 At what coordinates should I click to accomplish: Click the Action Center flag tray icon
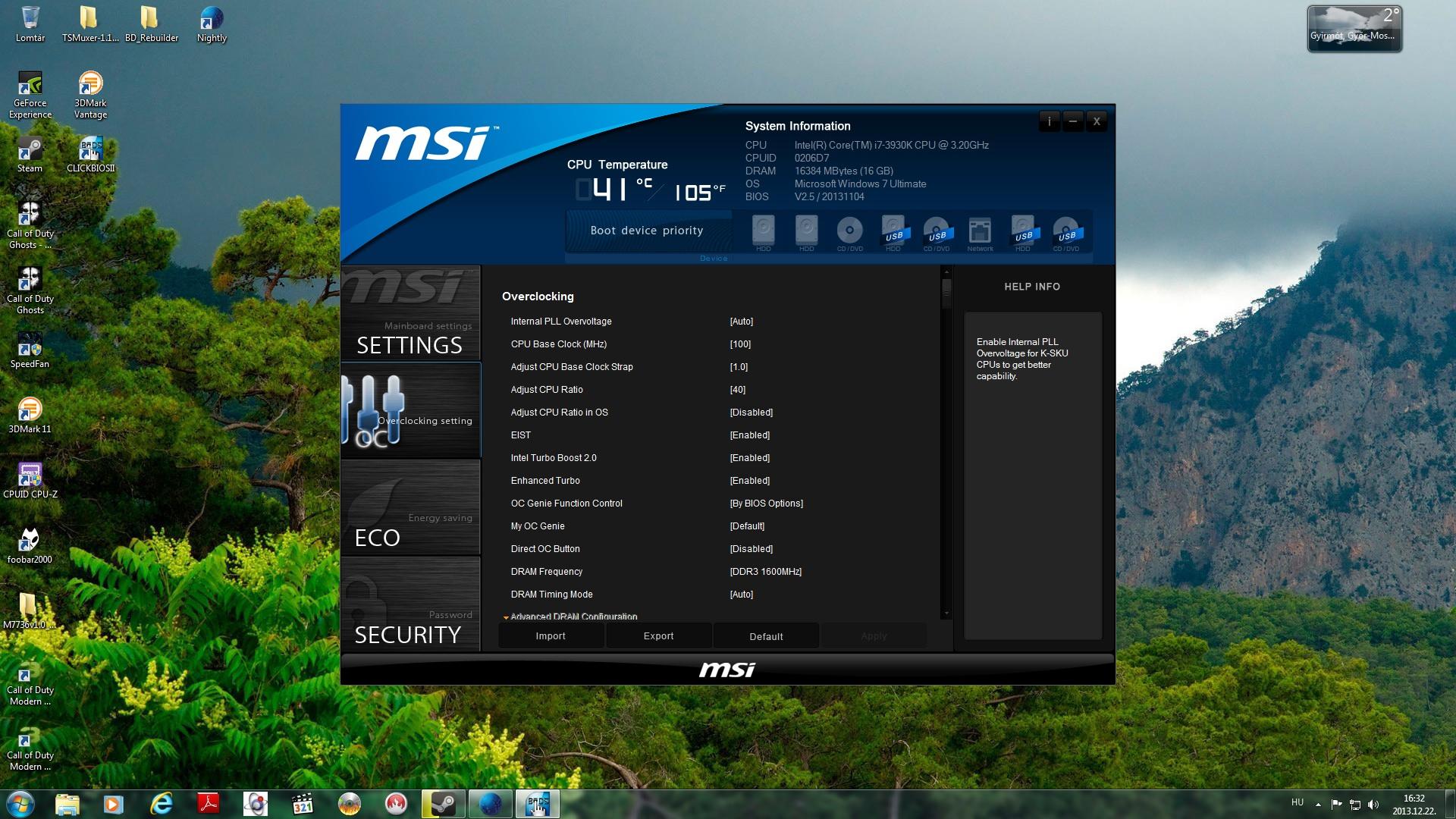[1336, 805]
